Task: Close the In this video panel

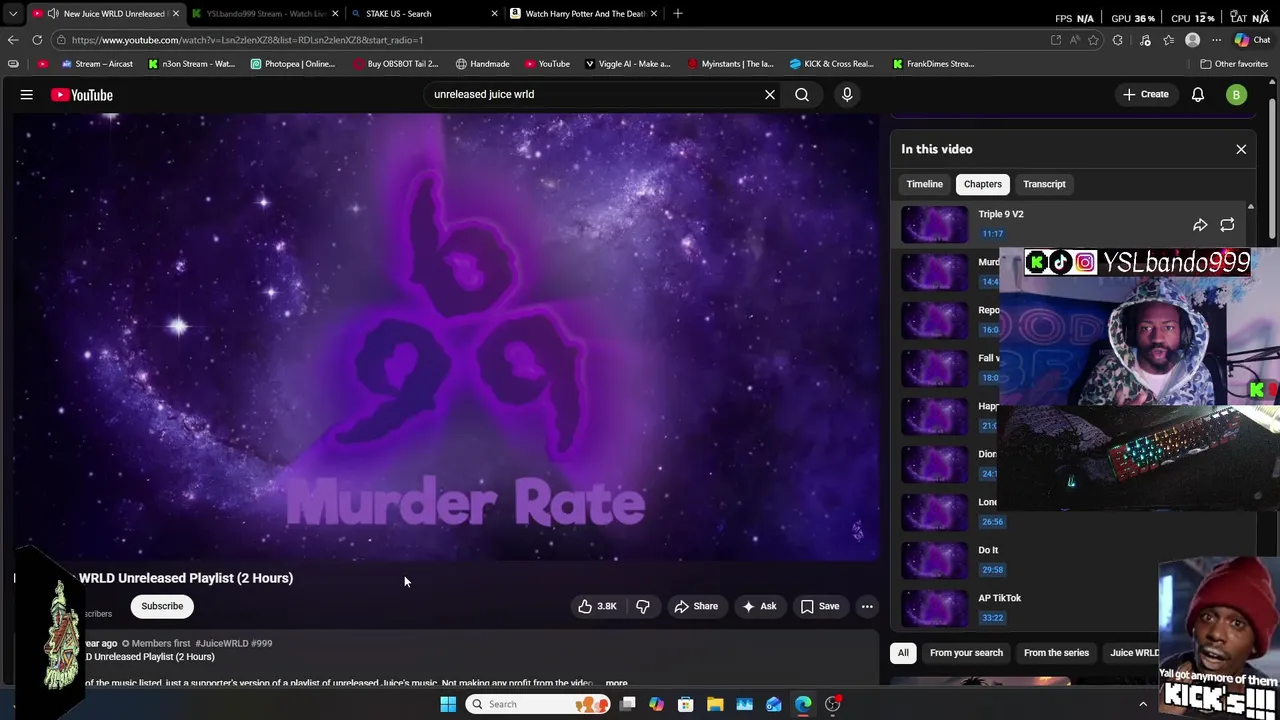Action: tap(1241, 149)
